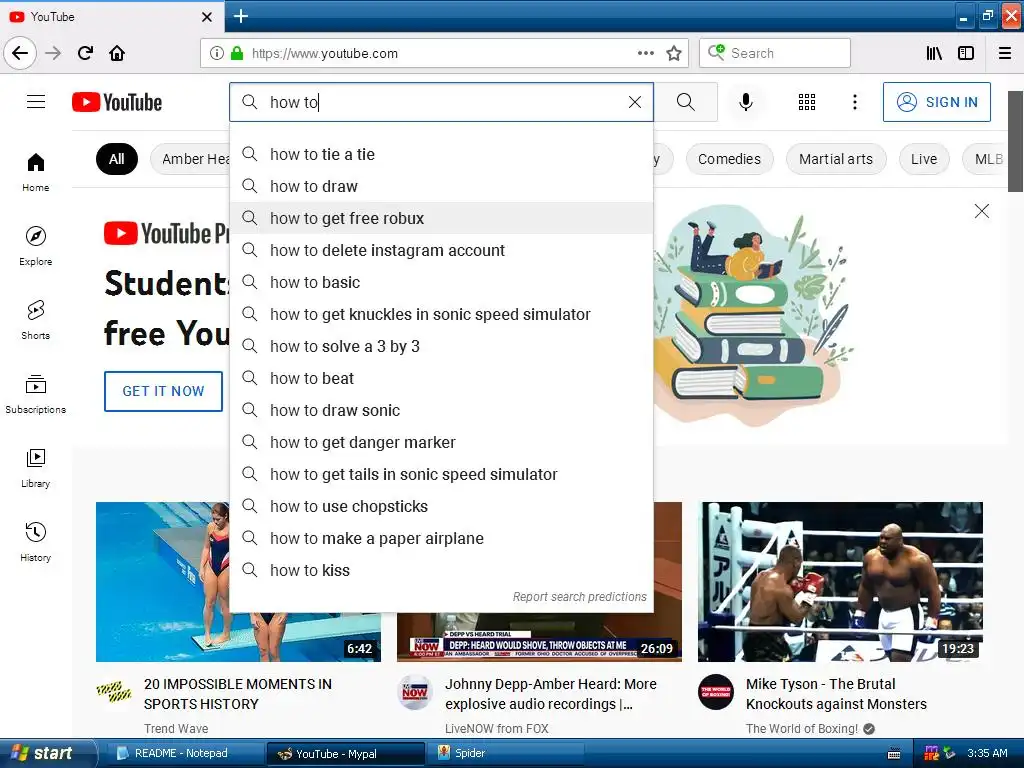This screenshot has width=1024, height=768.
Task: Select the 'Martial arts' filter chip
Action: pos(836,159)
